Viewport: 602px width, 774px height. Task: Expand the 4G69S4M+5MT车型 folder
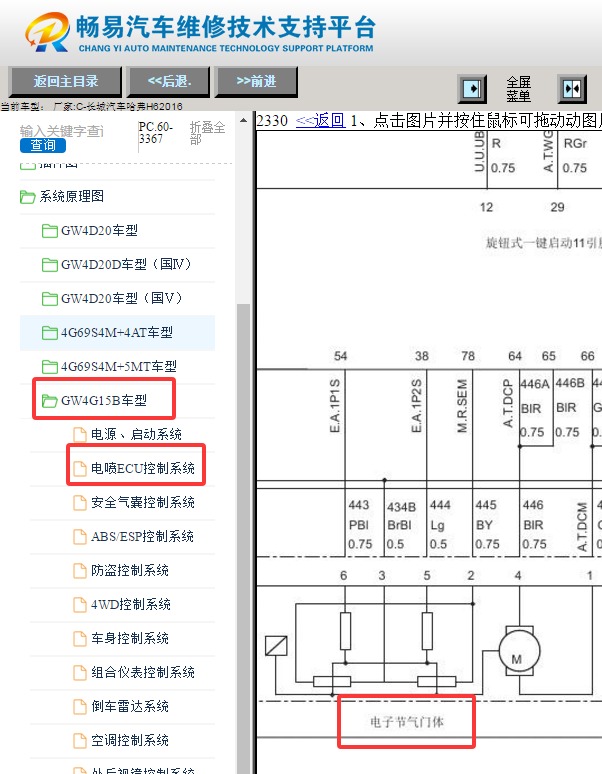coord(119,366)
